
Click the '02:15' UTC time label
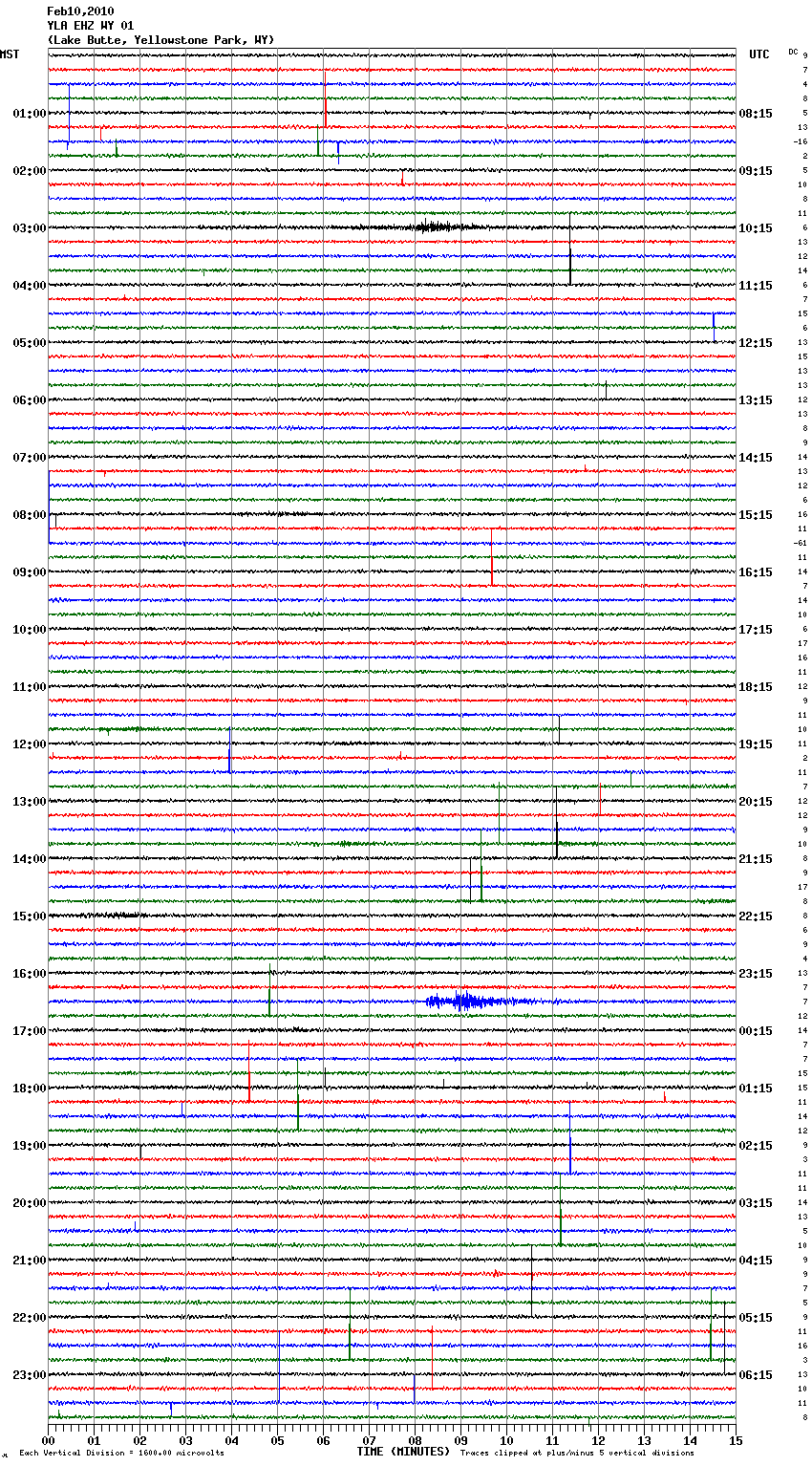pos(756,1146)
